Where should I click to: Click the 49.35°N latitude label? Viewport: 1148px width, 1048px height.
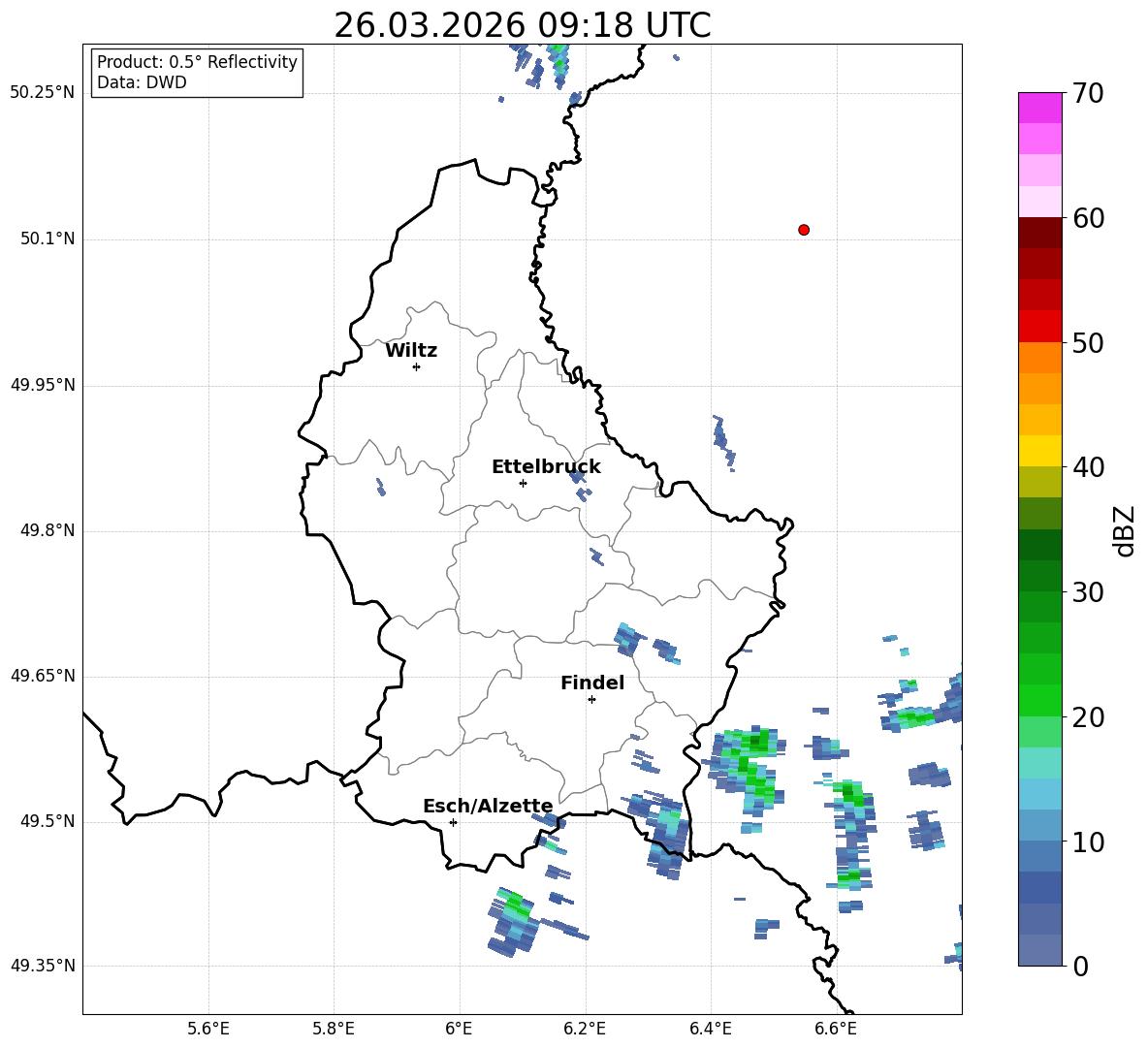coord(43,966)
